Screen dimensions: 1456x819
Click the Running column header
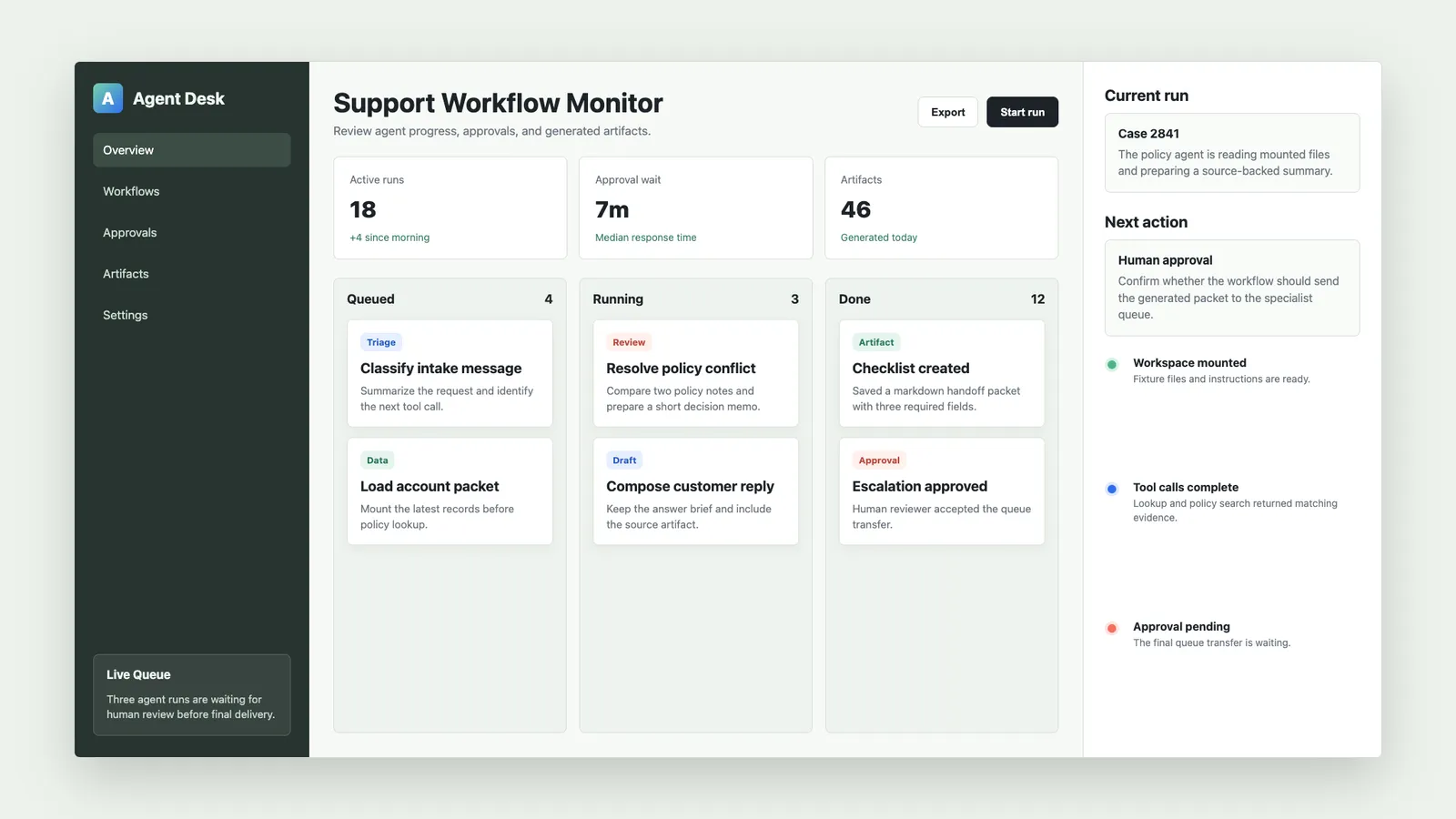pyautogui.click(x=618, y=299)
